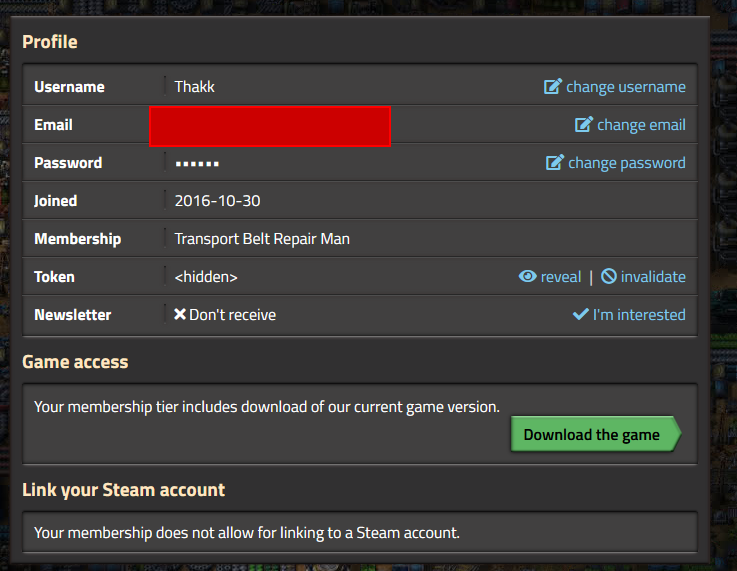The image size is (737, 571).
Task: Click the <hidden> token value
Action: [206, 277]
